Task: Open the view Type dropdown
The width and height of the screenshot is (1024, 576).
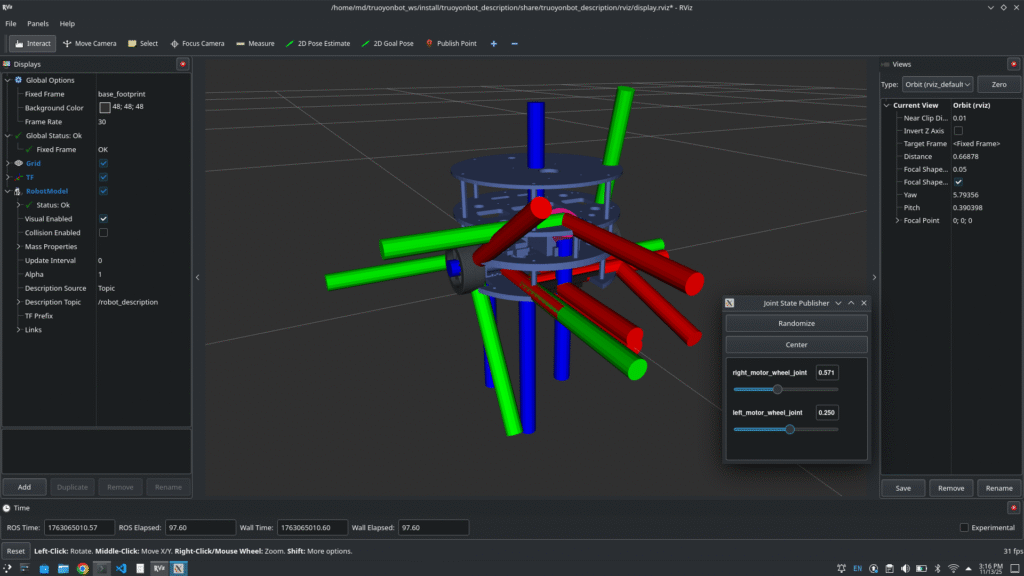Action: (938, 85)
